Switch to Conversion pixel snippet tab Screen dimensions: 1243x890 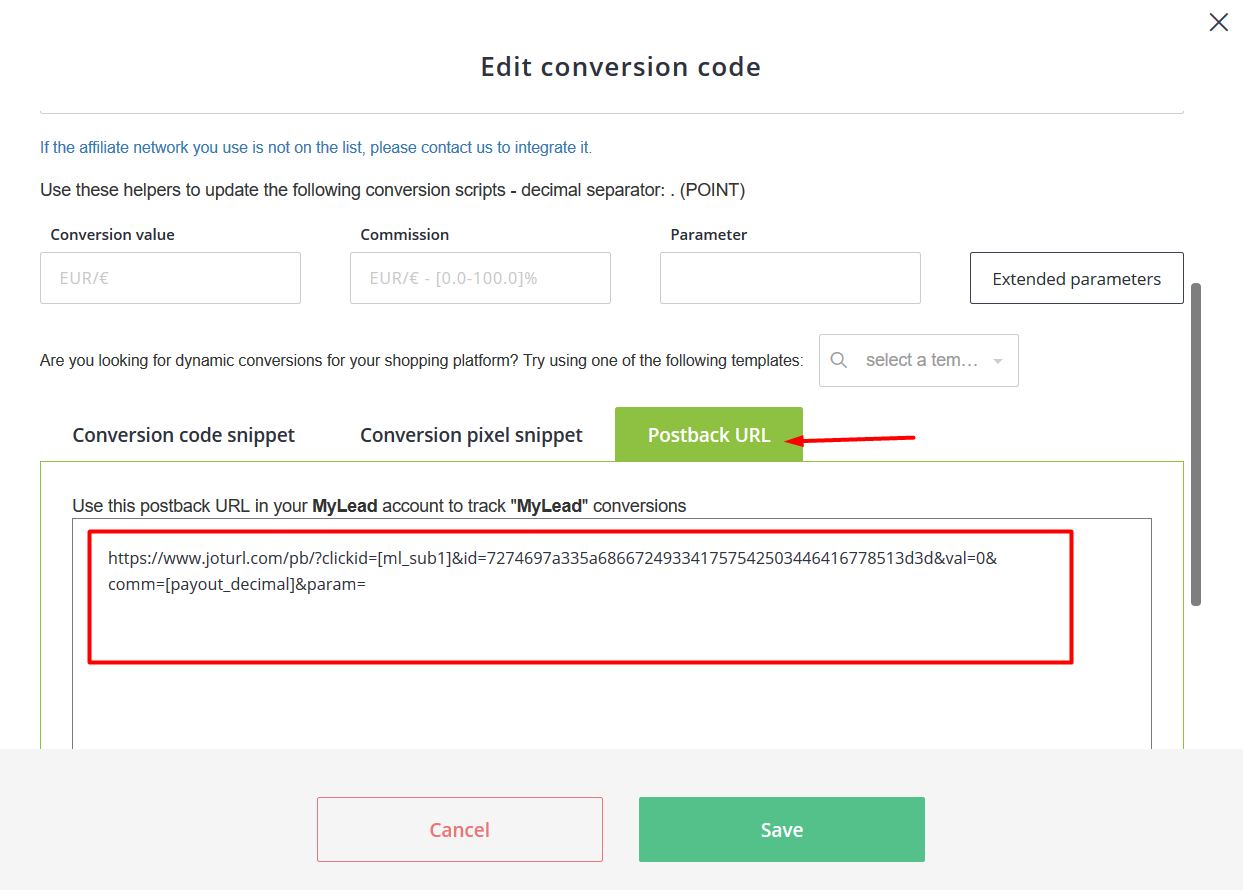coord(471,435)
